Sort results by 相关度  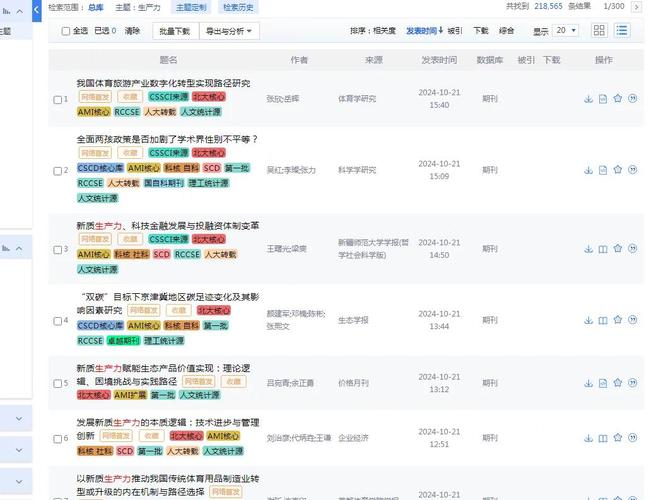point(384,31)
